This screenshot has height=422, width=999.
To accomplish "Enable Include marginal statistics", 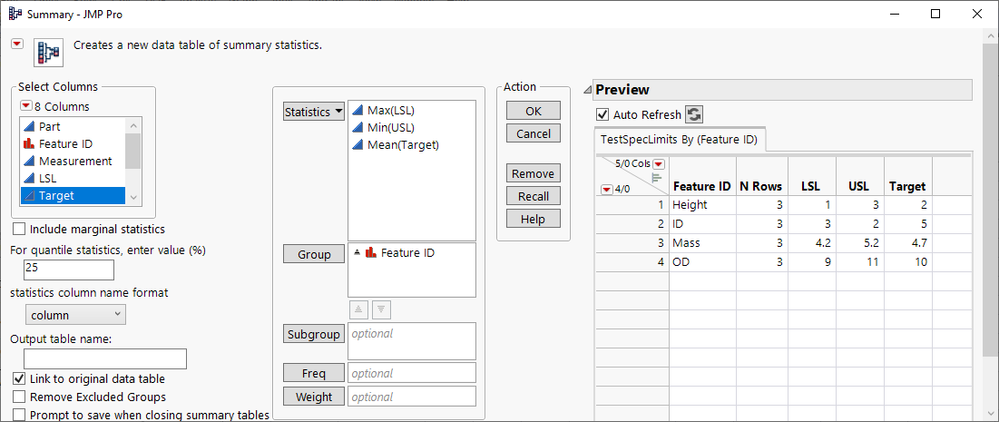I will tap(20, 229).
